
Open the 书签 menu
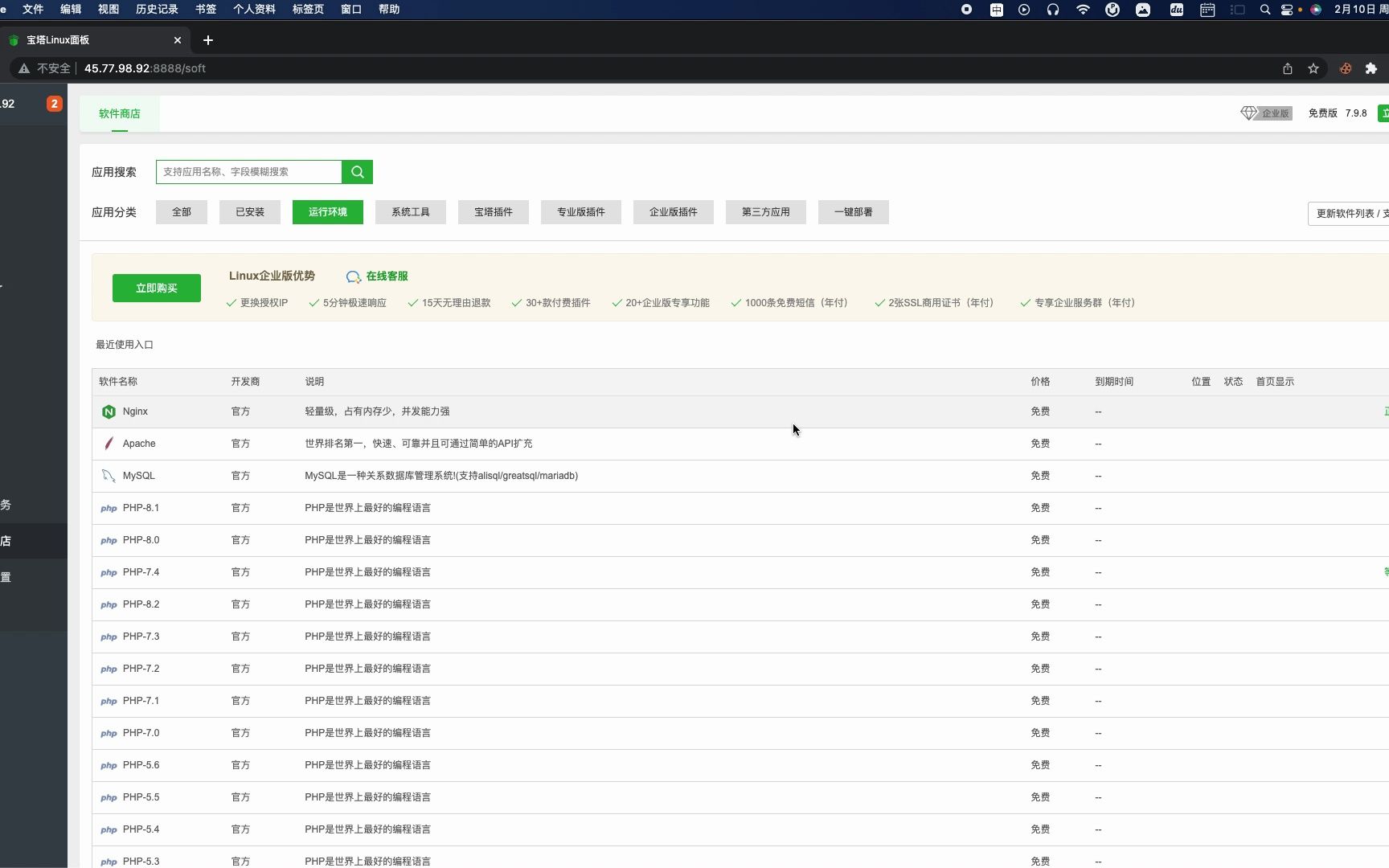click(x=206, y=10)
